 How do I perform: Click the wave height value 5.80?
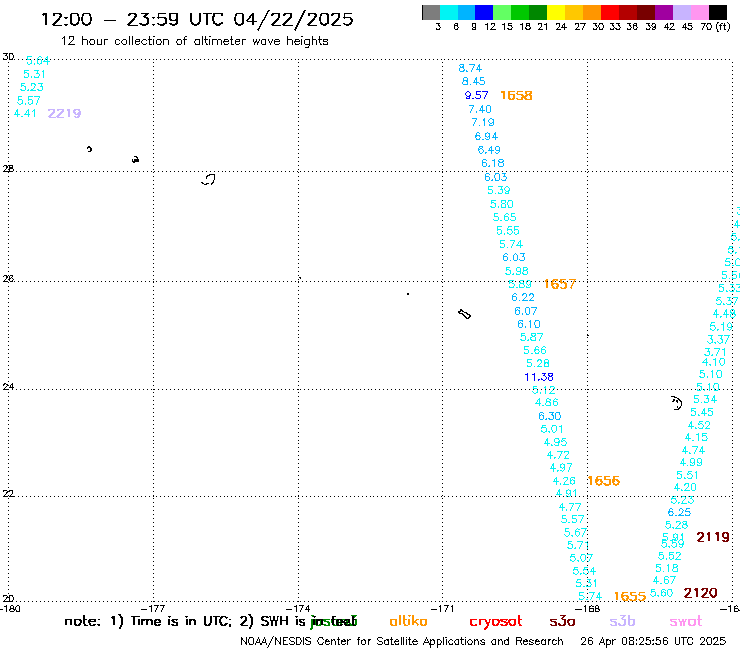point(502,204)
